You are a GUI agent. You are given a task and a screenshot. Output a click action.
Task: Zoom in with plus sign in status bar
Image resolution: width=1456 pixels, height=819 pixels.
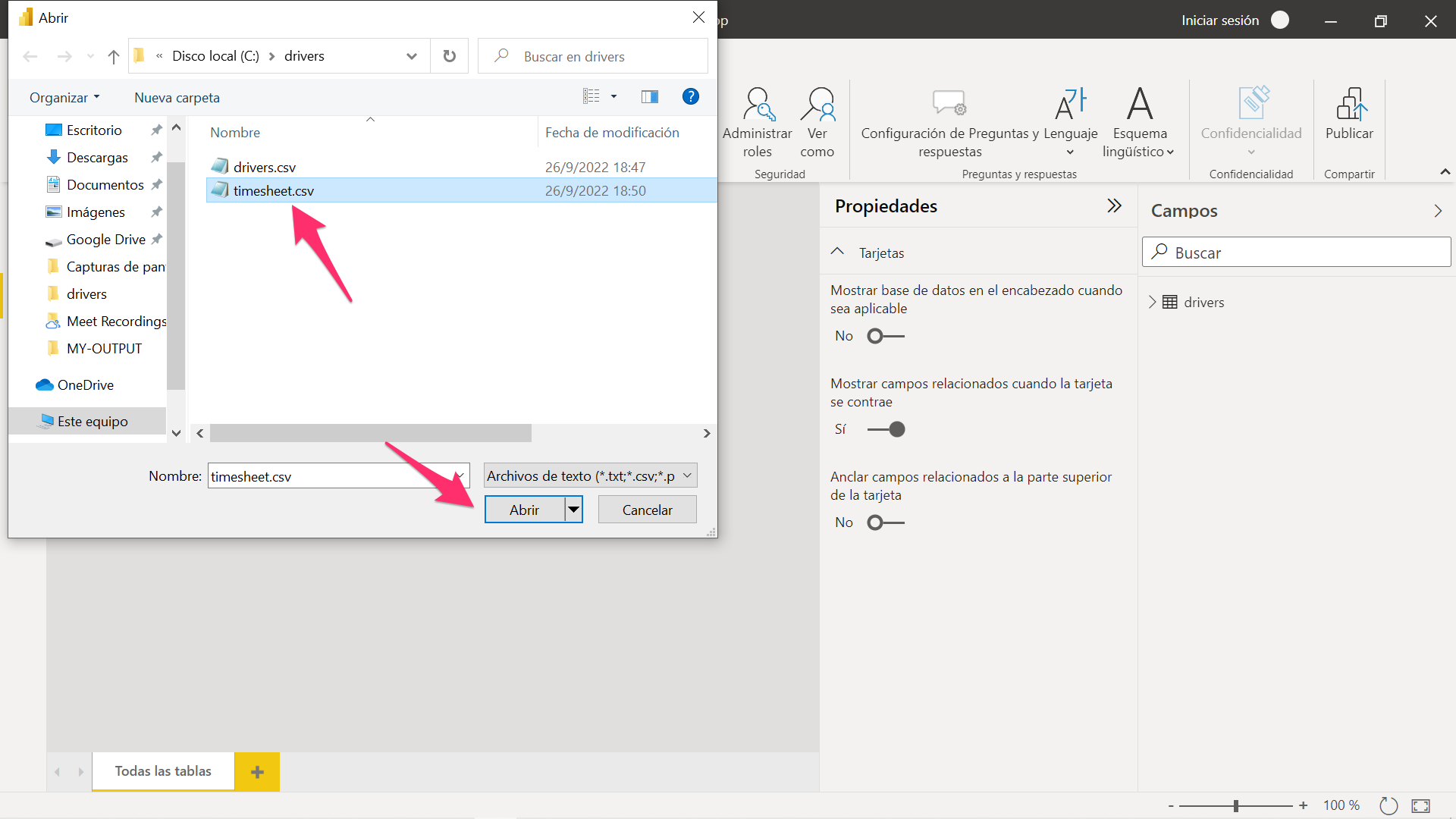pos(1303,805)
